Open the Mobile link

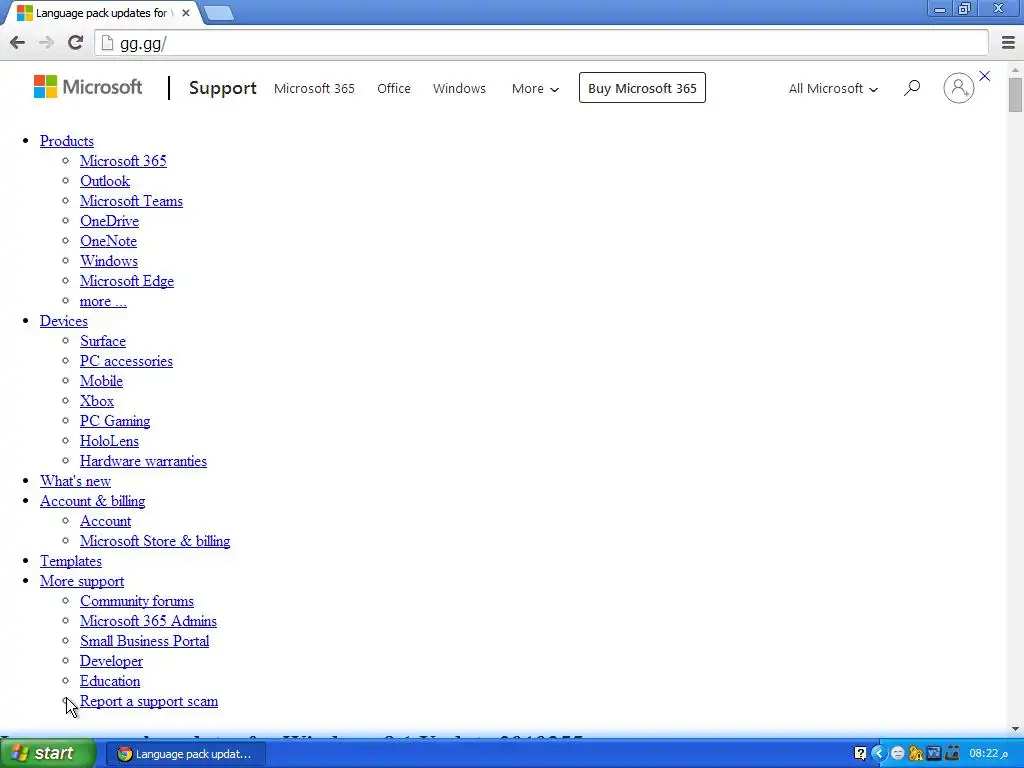[x=101, y=381]
